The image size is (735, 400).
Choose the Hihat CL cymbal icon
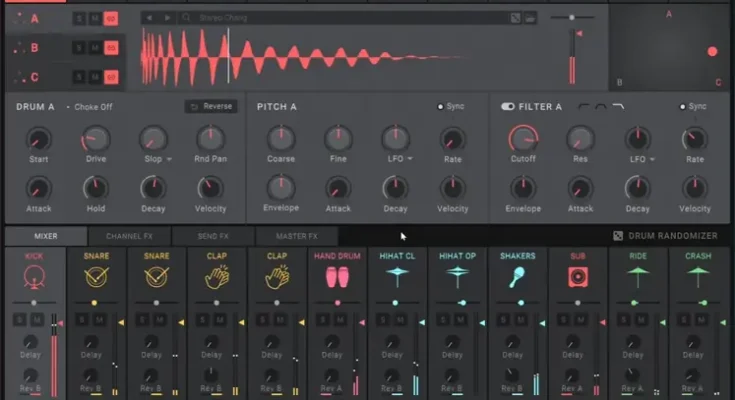pos(397,277)
